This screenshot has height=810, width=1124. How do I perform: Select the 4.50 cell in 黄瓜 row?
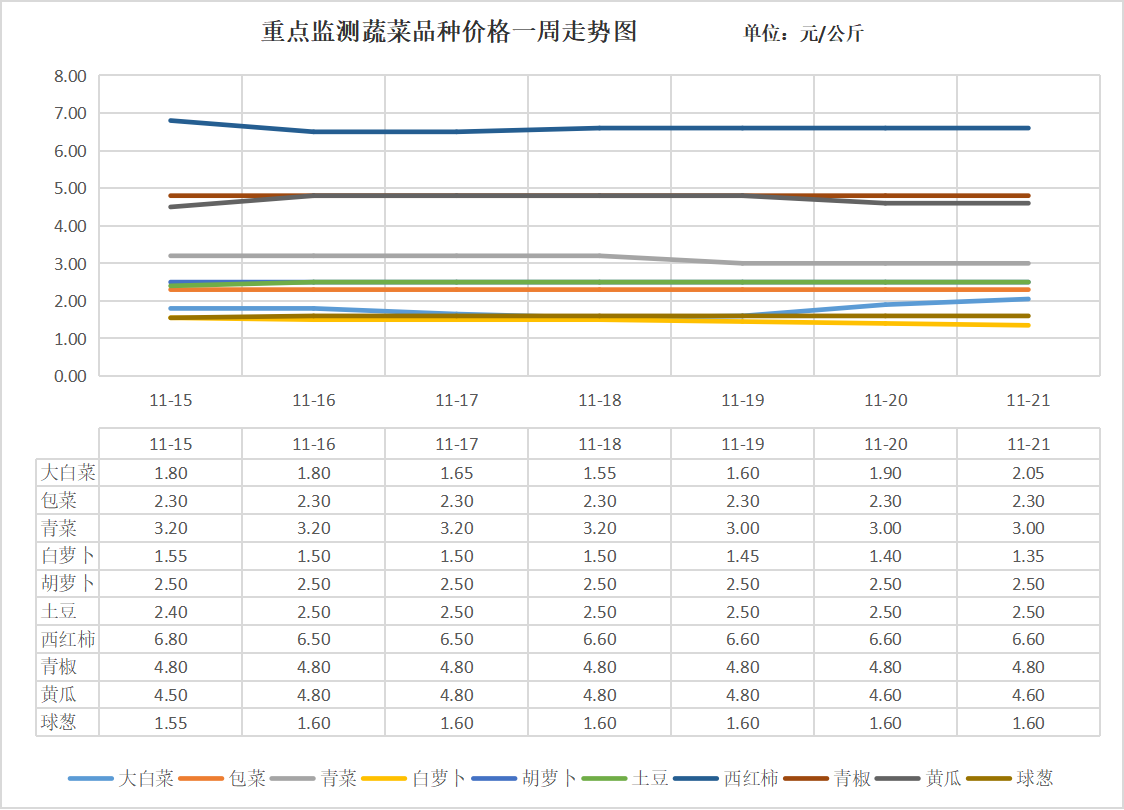coord(170,695)
